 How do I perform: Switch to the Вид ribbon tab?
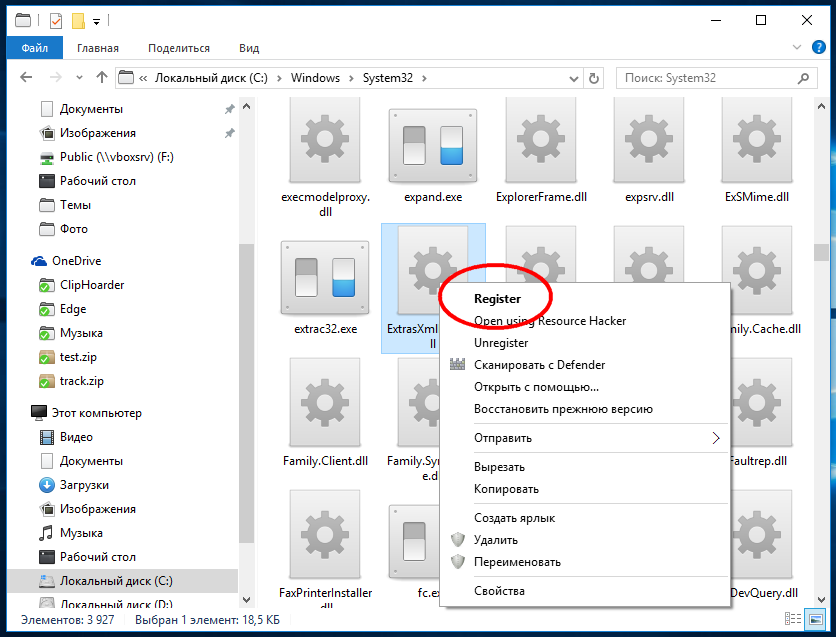tap(249, 48)
